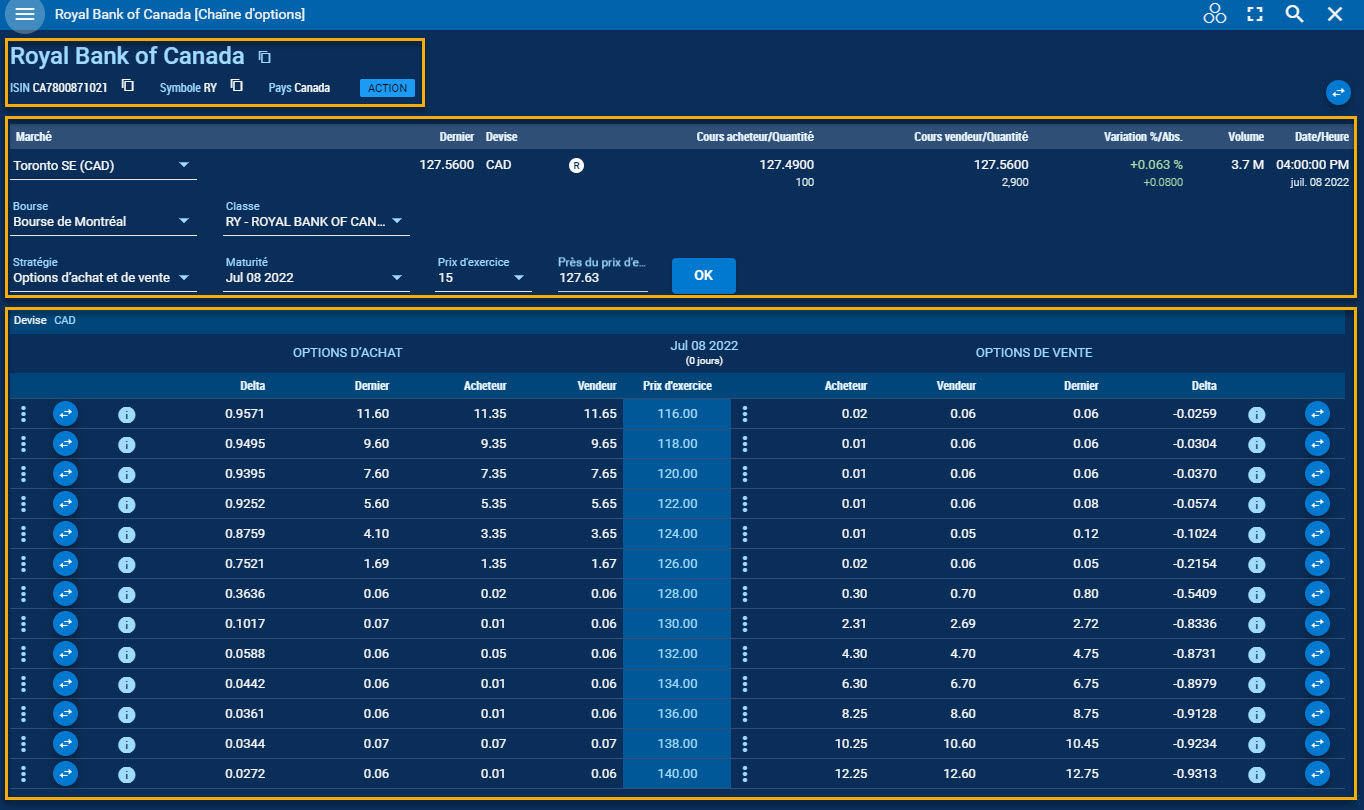
Task: Copy the ISIN CA7800871021 code
Action: point(127,86)
